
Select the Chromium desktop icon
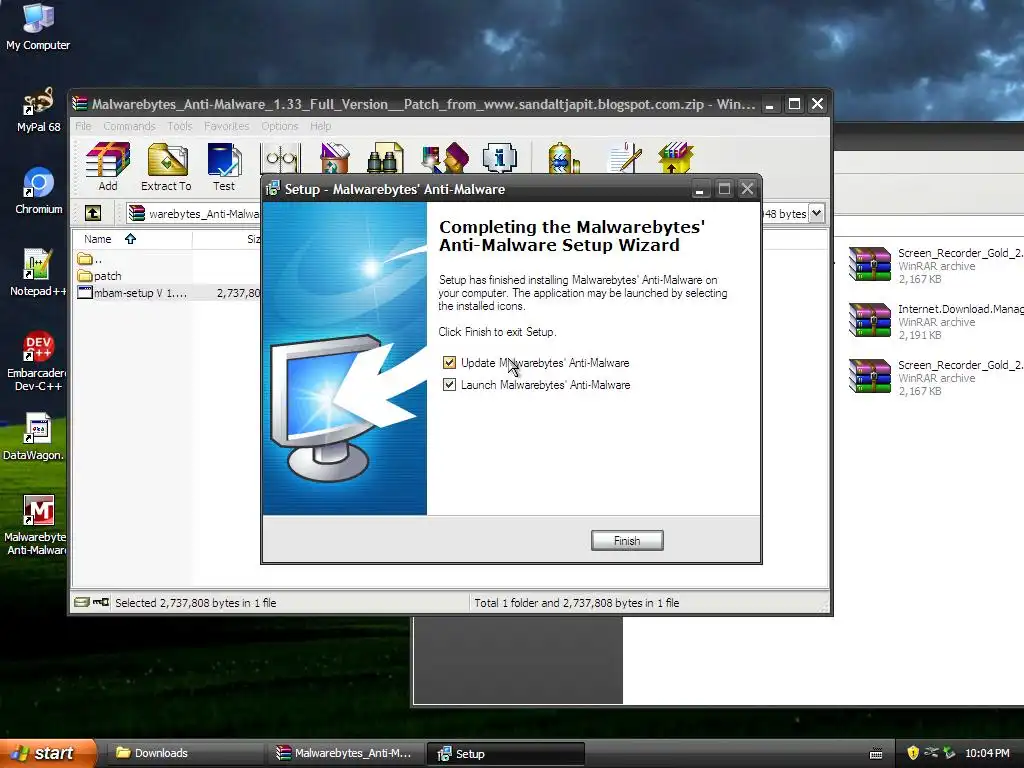click(39, 191)
